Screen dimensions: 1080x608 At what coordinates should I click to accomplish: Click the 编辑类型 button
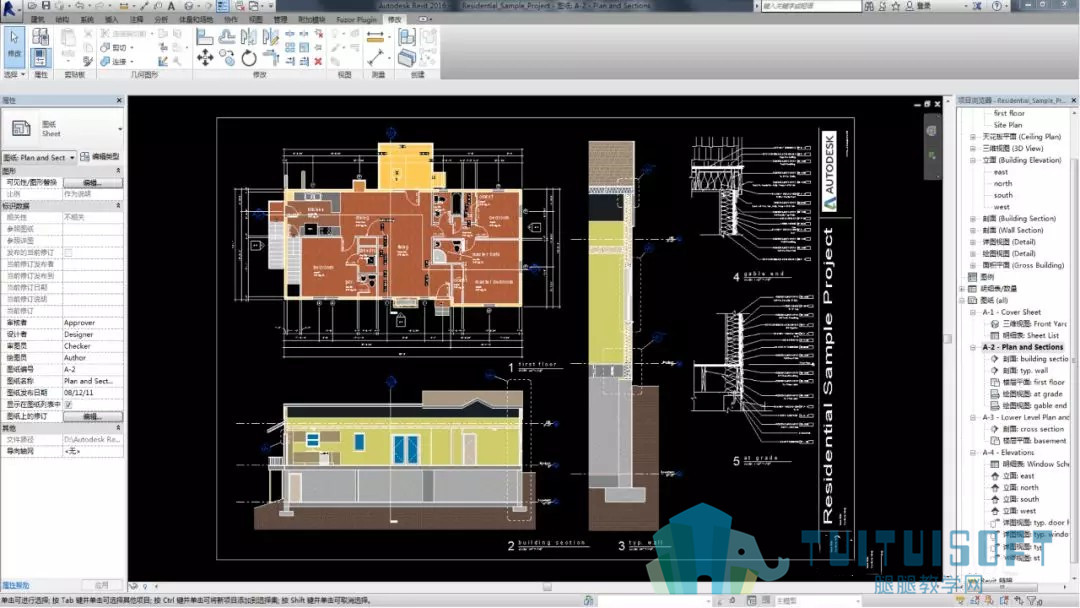click(101, 157)
